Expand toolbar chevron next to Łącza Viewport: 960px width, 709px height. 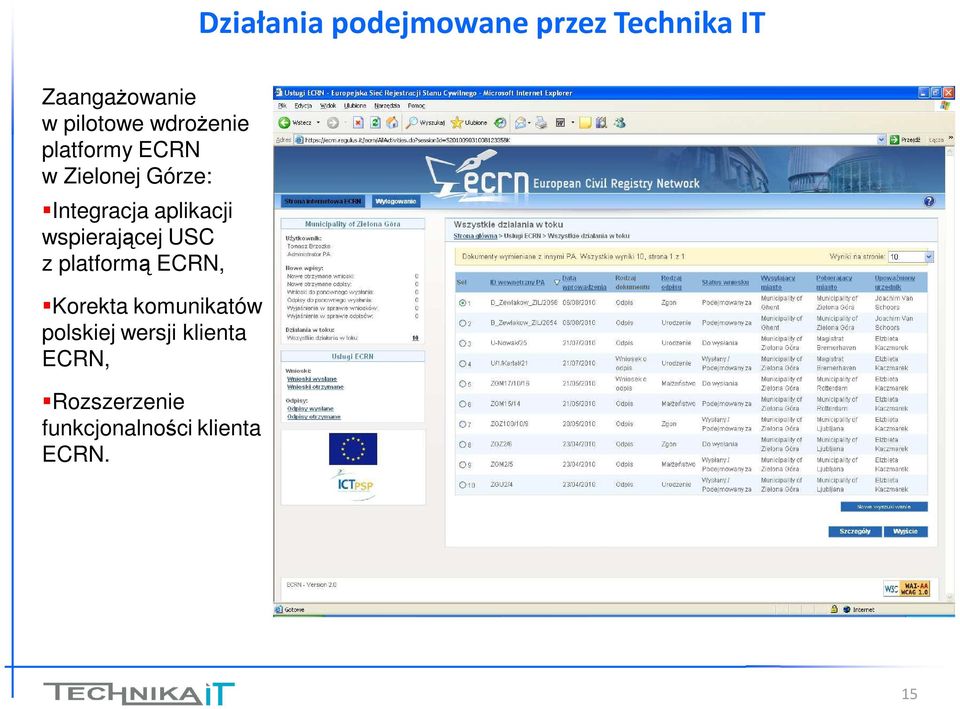click(950, 139)
